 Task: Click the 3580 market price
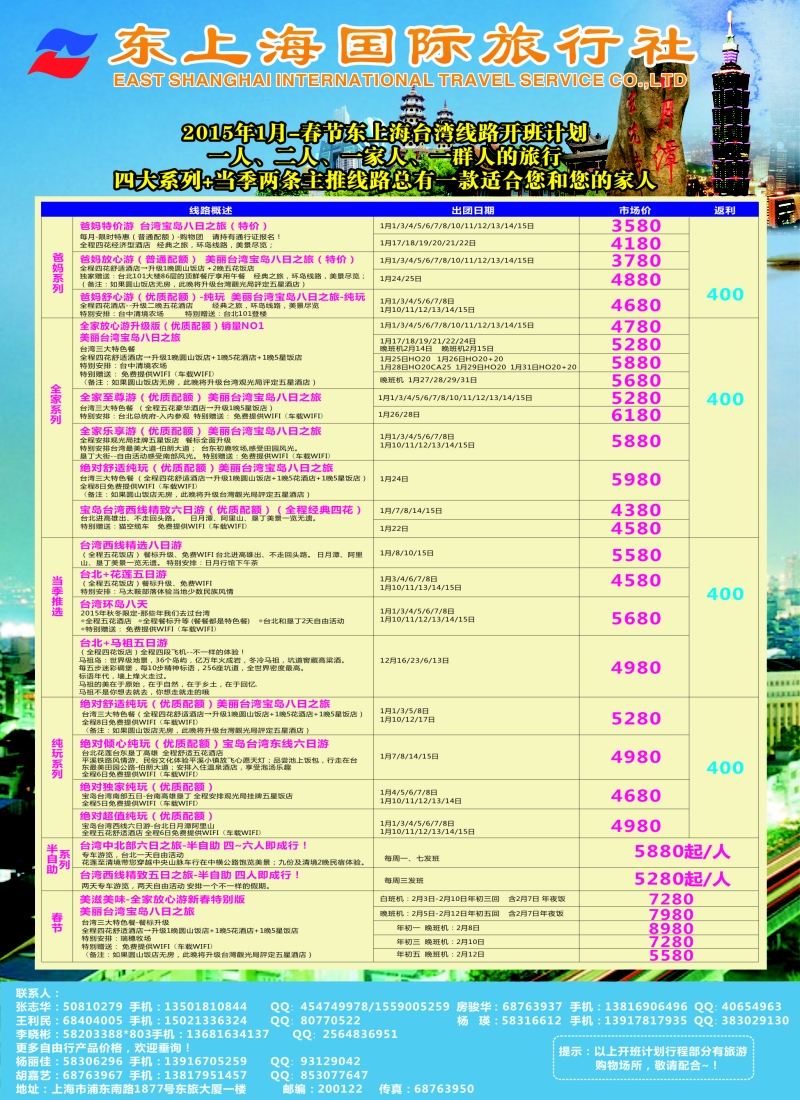coord(636,225)
